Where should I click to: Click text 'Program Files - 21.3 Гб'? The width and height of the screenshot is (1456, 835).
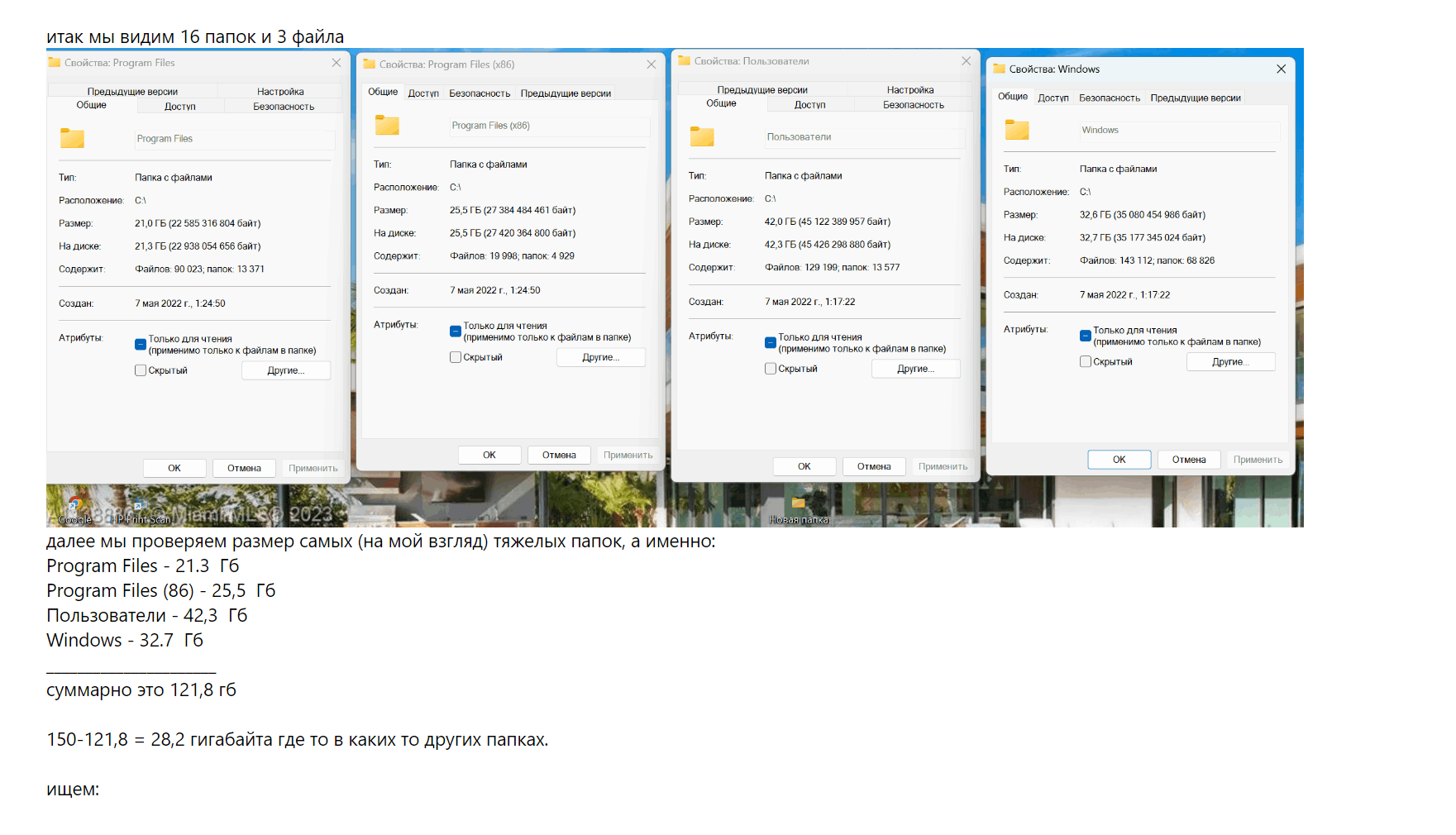click(x=142, y=566)
